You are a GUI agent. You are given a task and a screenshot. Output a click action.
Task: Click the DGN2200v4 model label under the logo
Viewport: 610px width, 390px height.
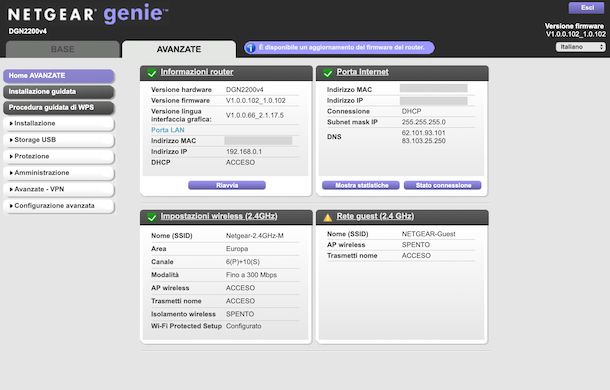[28, 31]
